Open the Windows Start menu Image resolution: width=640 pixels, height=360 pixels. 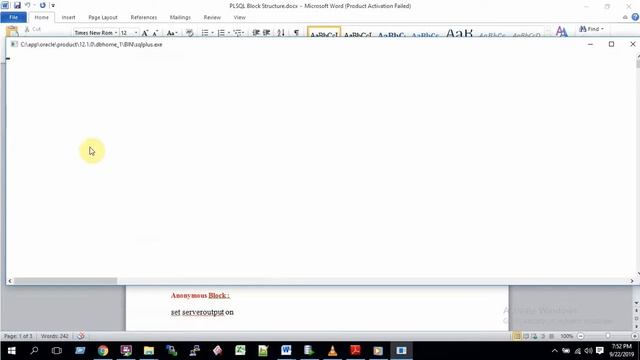[x=11, y=351]
